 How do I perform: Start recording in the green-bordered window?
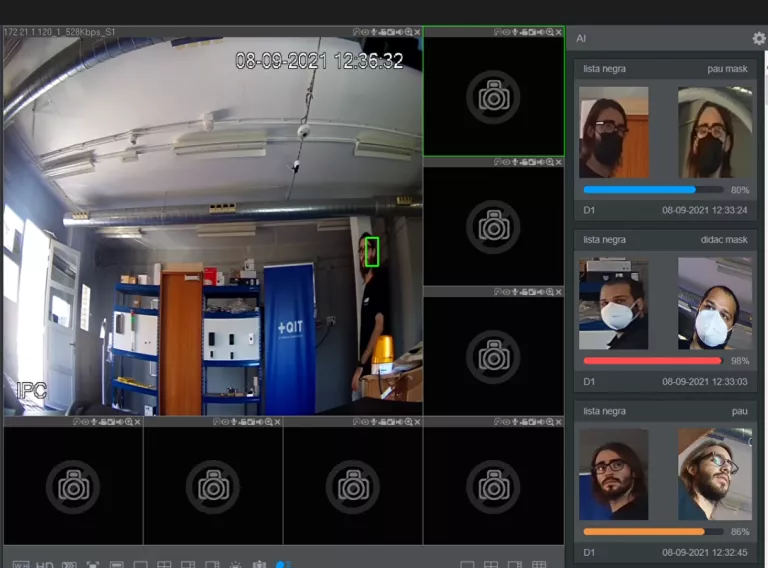click(x=524, y=32)
